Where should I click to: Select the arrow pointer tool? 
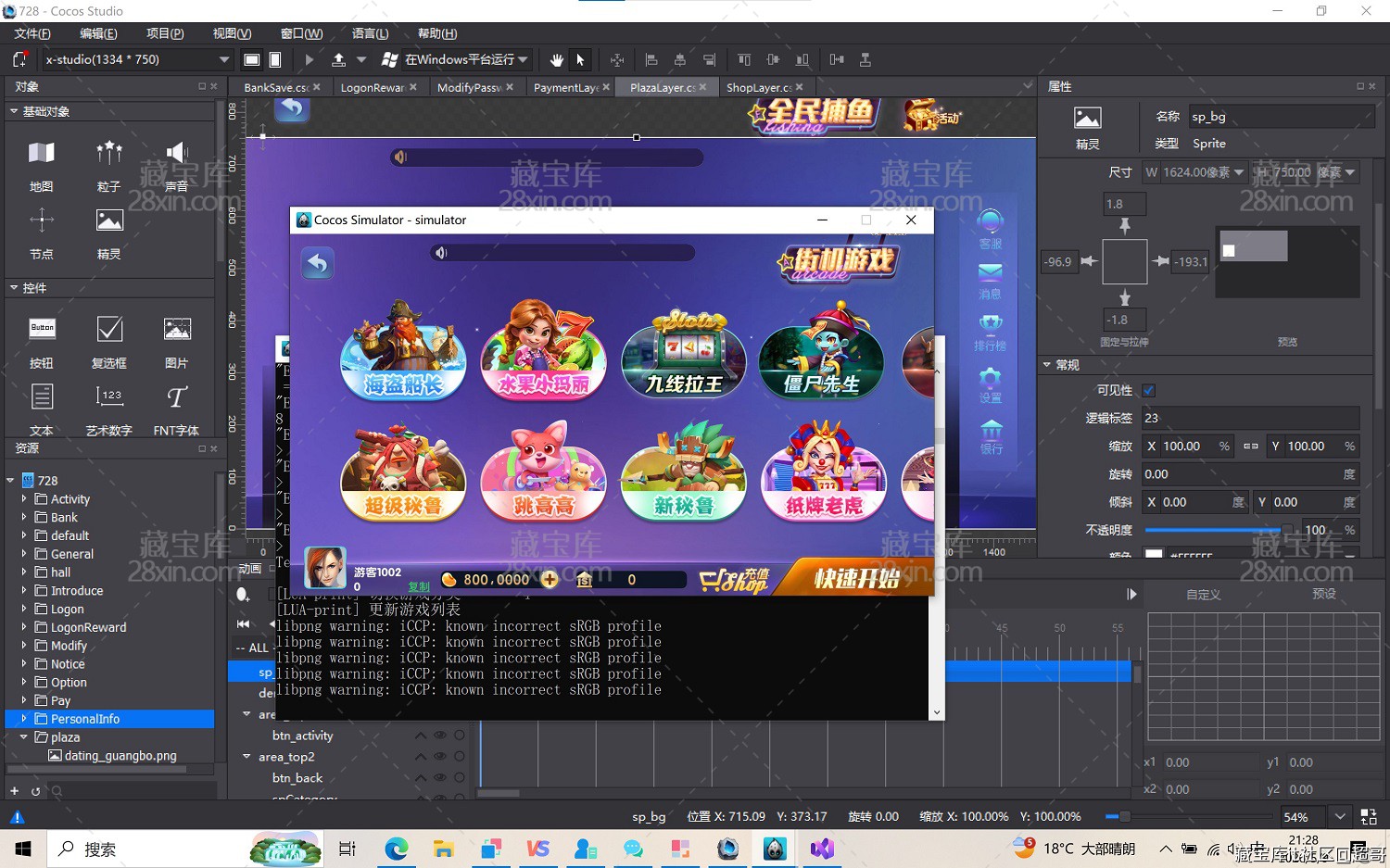580,59
